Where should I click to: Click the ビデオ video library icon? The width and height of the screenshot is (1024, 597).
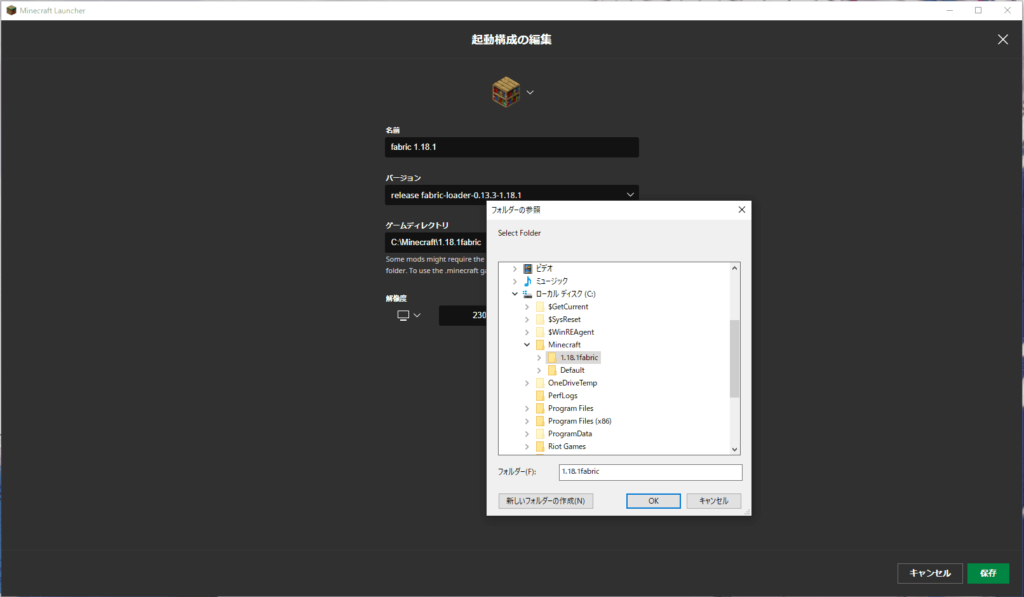tap(528, 268)
